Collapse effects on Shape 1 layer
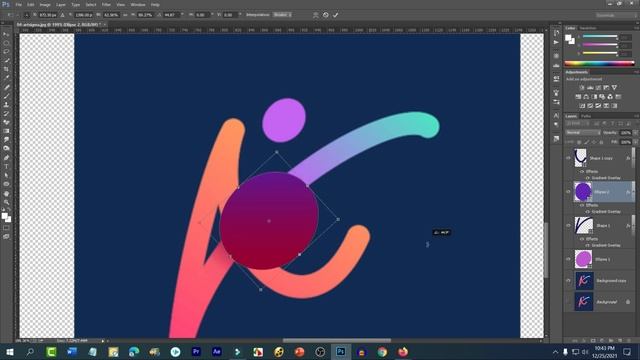Screen dimensions: 640x360 click(632, 225)
